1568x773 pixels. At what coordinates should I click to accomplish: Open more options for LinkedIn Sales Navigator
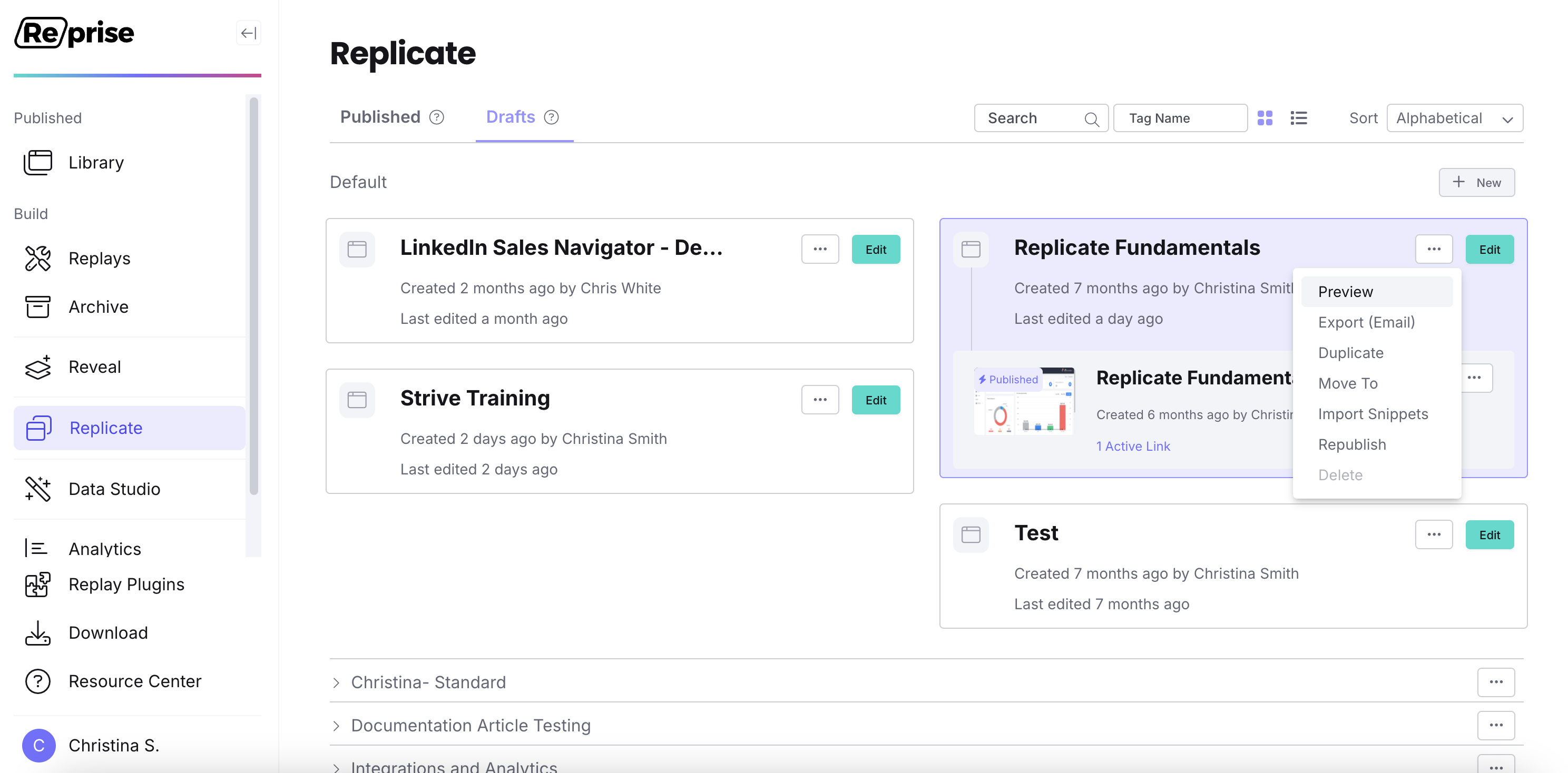coord(820,250)
